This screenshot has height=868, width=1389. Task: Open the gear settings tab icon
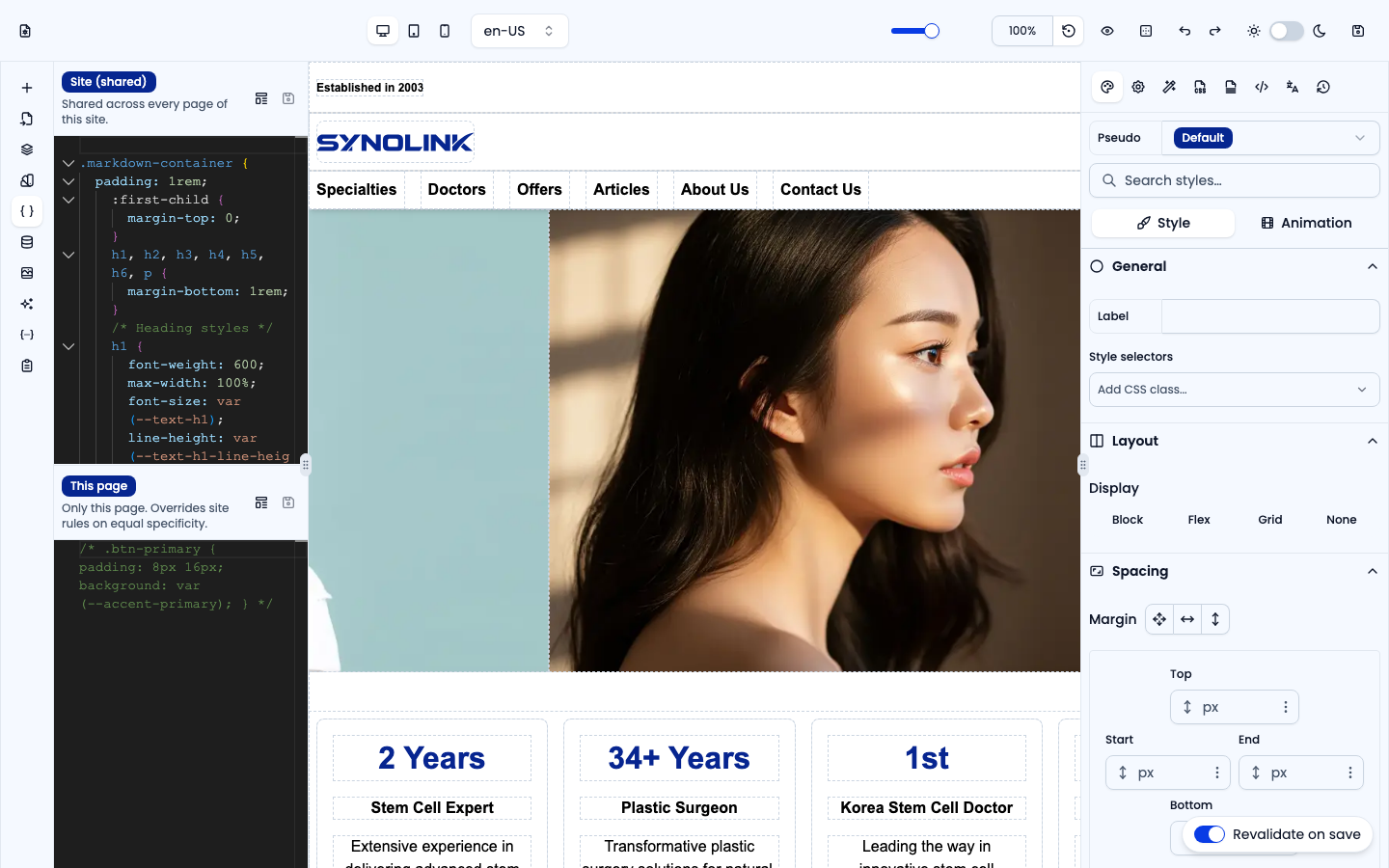click(x=1138, y=87)
